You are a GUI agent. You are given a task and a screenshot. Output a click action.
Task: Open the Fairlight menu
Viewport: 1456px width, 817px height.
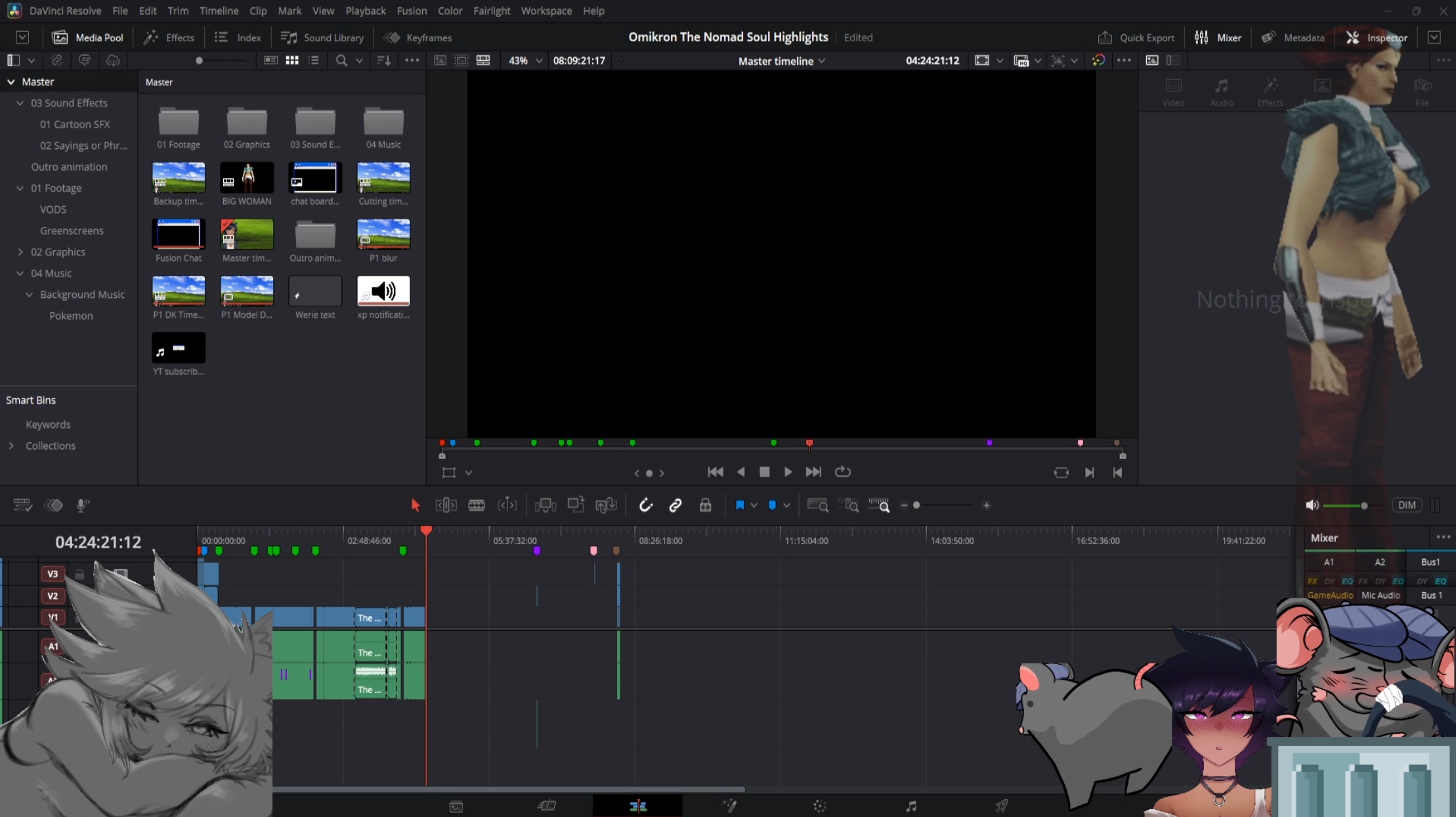pyautogui.click(x=492, y=10)
